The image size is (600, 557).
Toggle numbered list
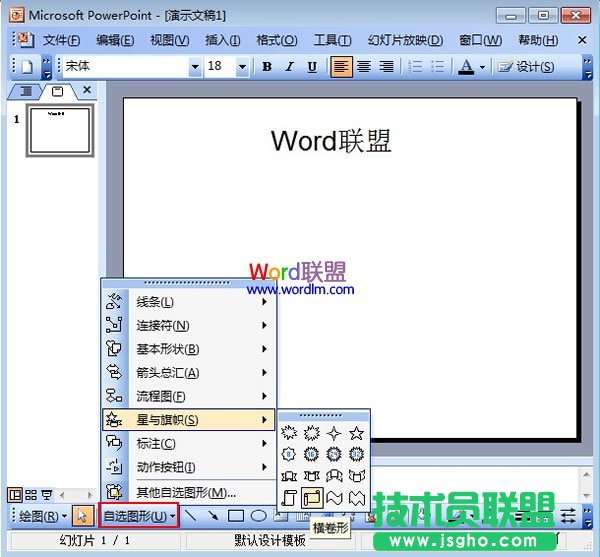(415, 67)
